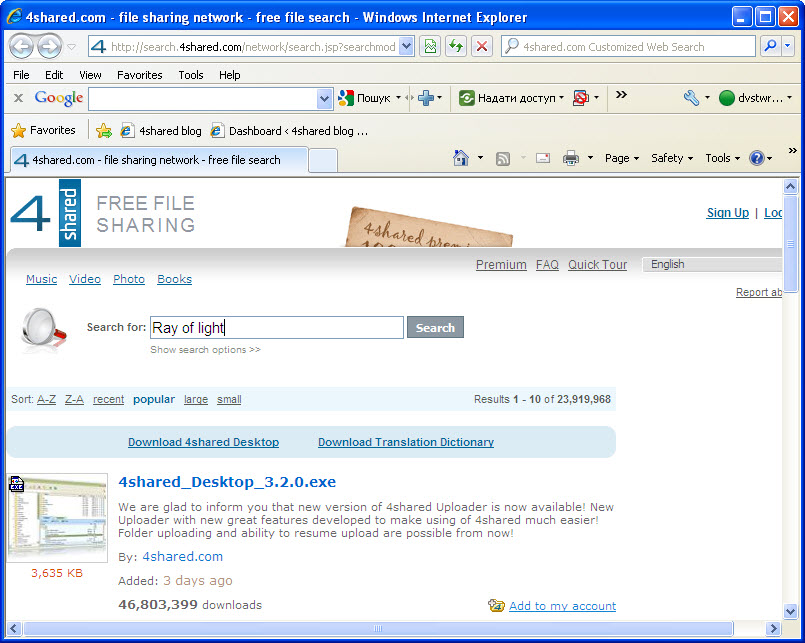Image resolution: width=805 pixels, height=643 pixels.
Task: Click the Compatibility View icon
Action: pos(430,47)
